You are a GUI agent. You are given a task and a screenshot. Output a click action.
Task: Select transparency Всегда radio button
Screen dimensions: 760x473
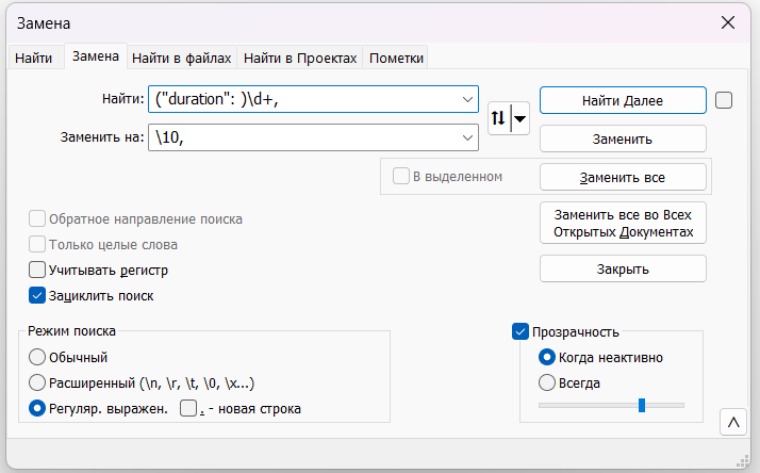tap(547, 382)
